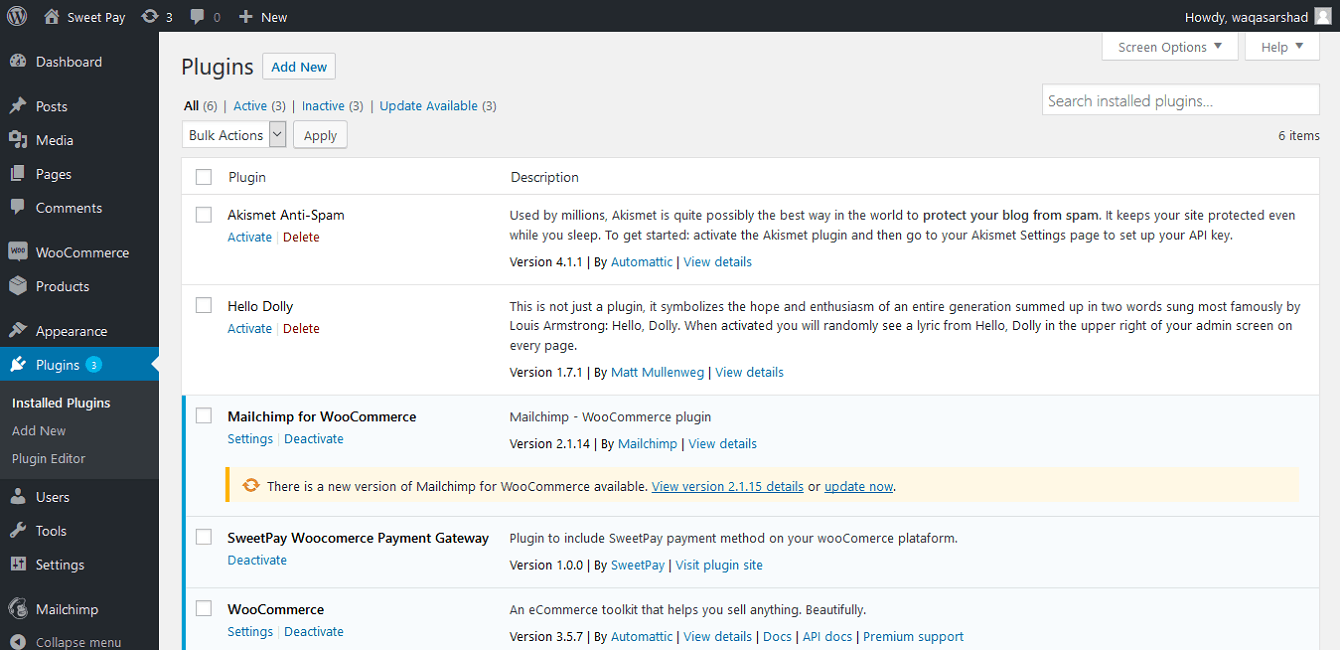The width and height of the screenshot is (1340, 650).
Task: Click the Sweet Pay home icon
Action: (x=52, y=16)
